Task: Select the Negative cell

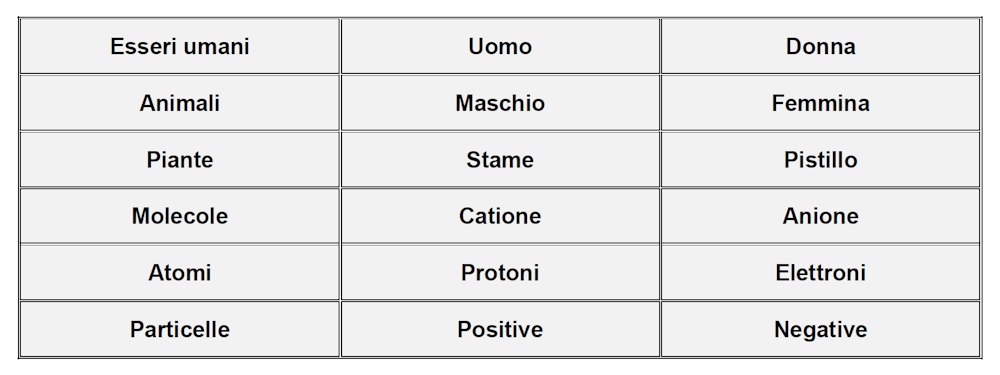Action: [x=820, y=329]
